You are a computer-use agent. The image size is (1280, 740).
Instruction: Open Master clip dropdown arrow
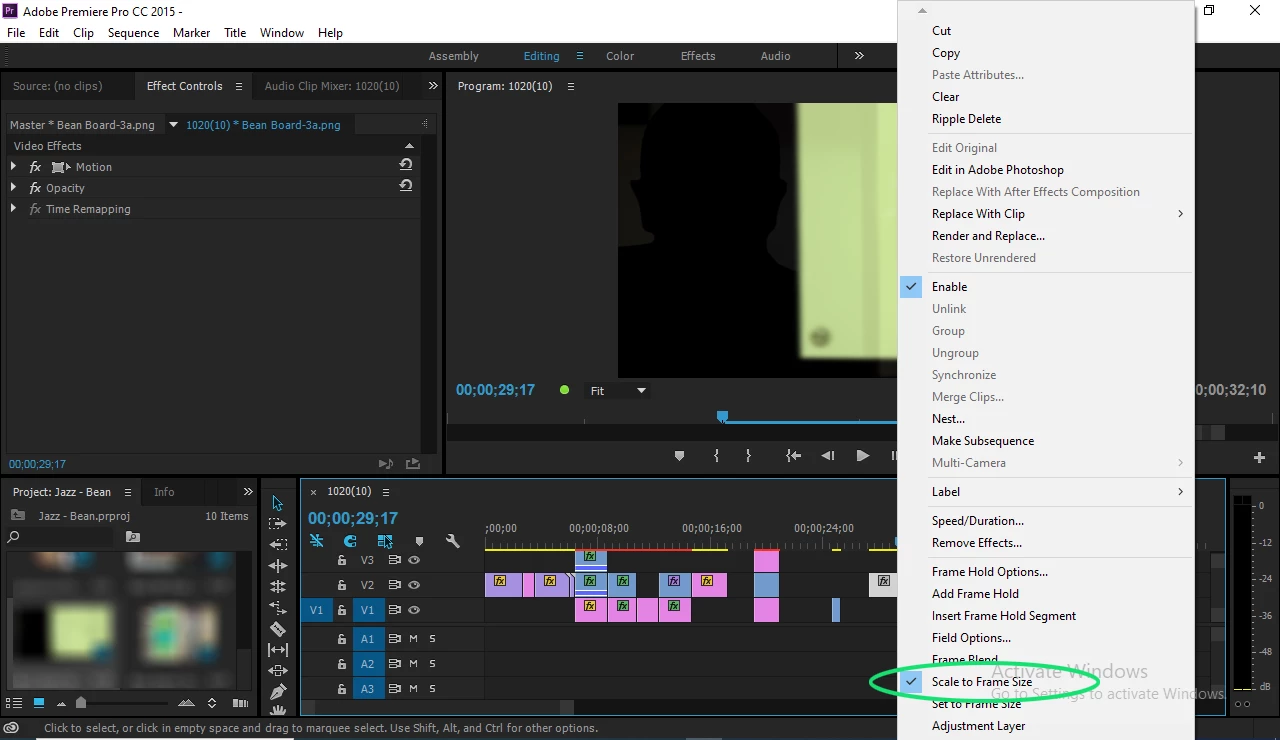click(x=173, y=125)
